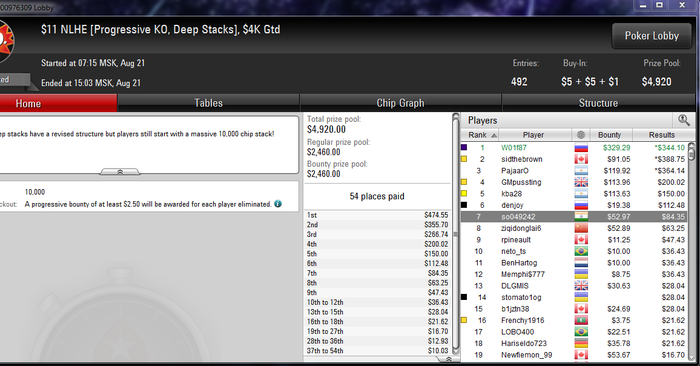Click the 37th to 54th payout row

[x=378, y=351]
